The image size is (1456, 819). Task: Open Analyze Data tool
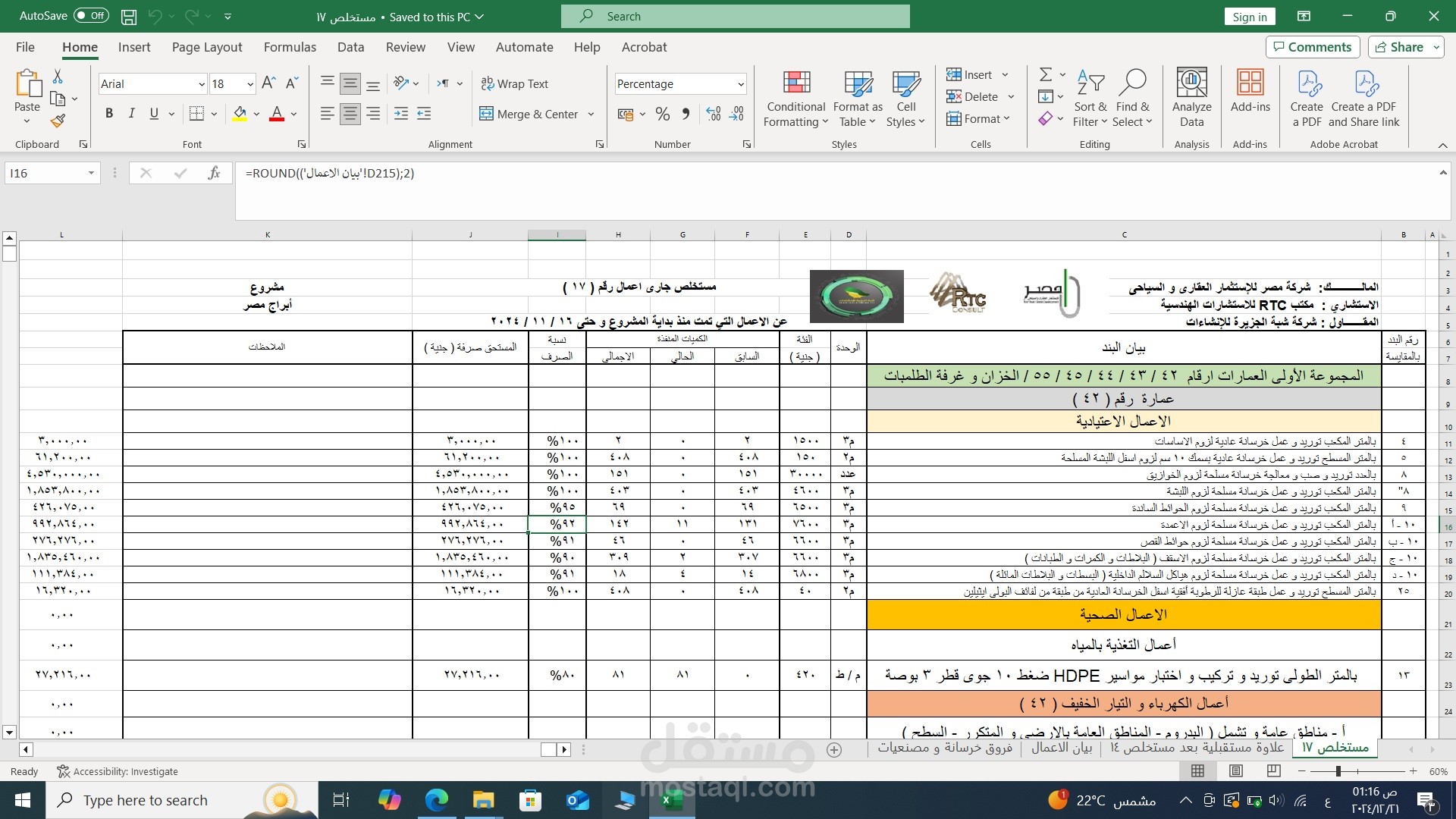tap(1191, 98)
